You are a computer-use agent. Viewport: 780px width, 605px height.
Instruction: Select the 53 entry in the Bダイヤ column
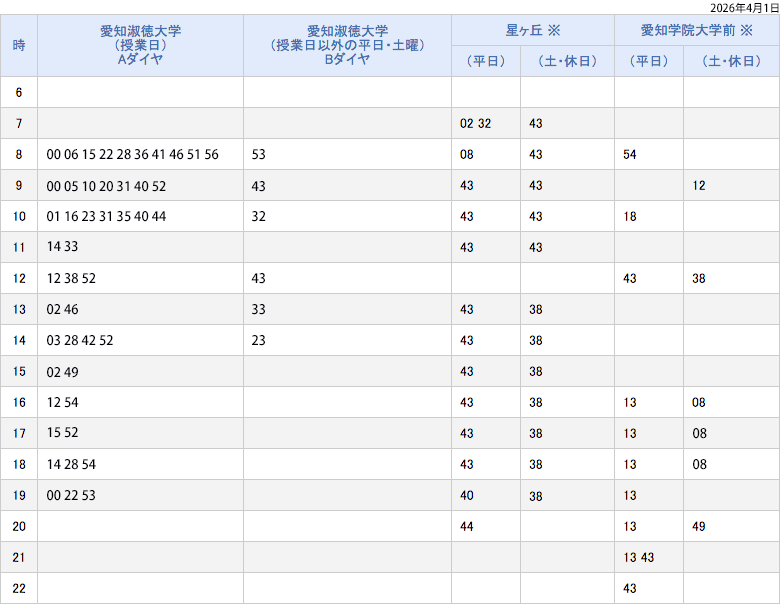[259, 155]
